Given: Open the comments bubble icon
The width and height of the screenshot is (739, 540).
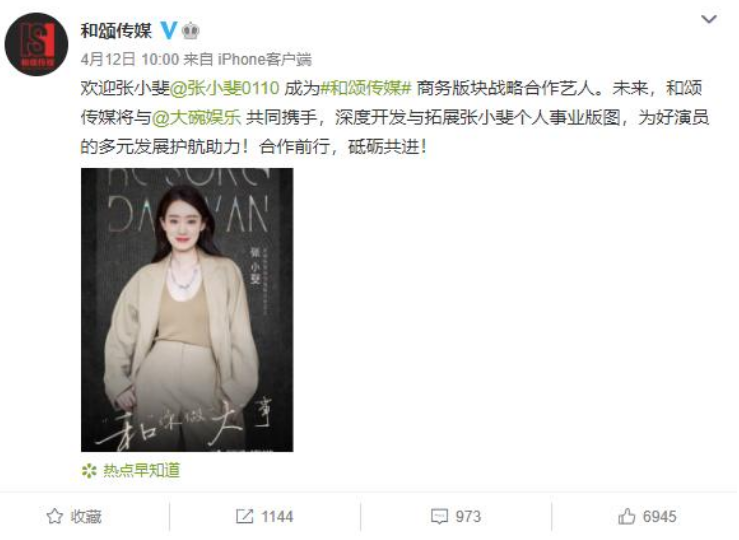Looking at the screenshot, I should (x=439, y=516).
